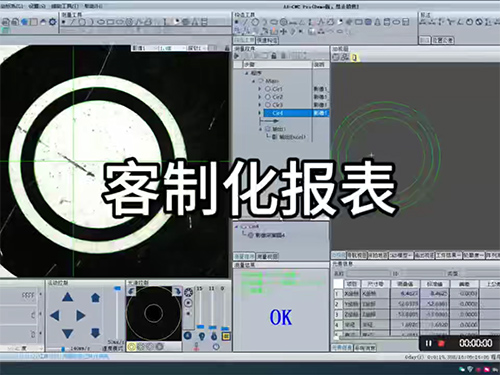Open the second menu in the menu bar
Screen dimensions: 500x375
point(37,6)
